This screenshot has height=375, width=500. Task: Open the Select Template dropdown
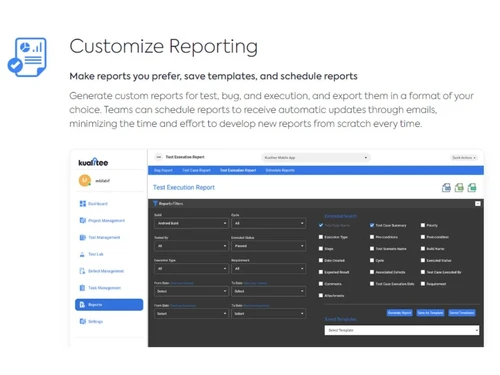tap(402, 330)
